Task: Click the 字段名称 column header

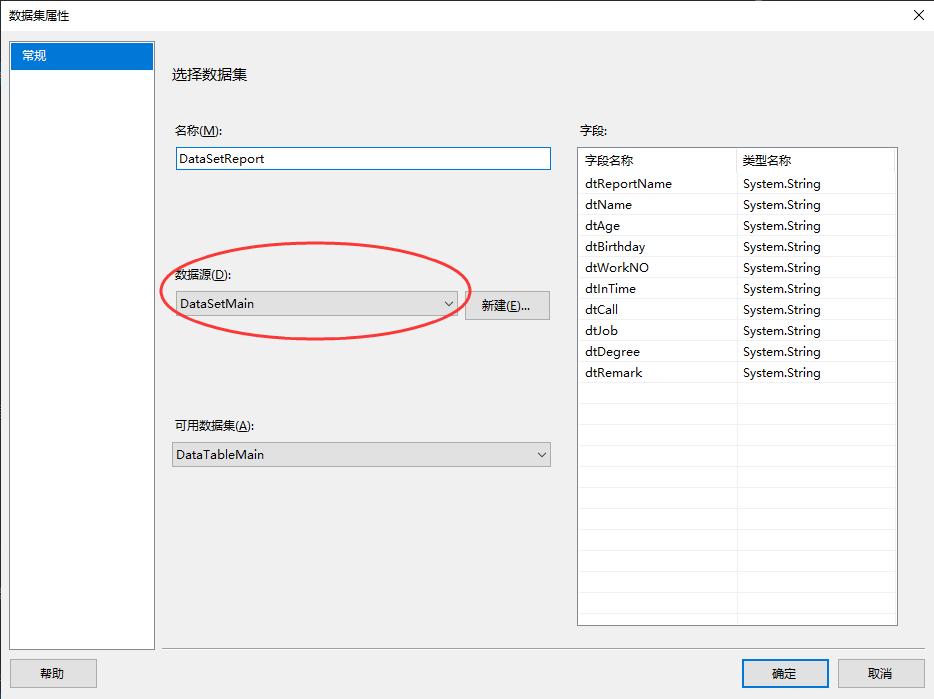Action: point(658,160)
